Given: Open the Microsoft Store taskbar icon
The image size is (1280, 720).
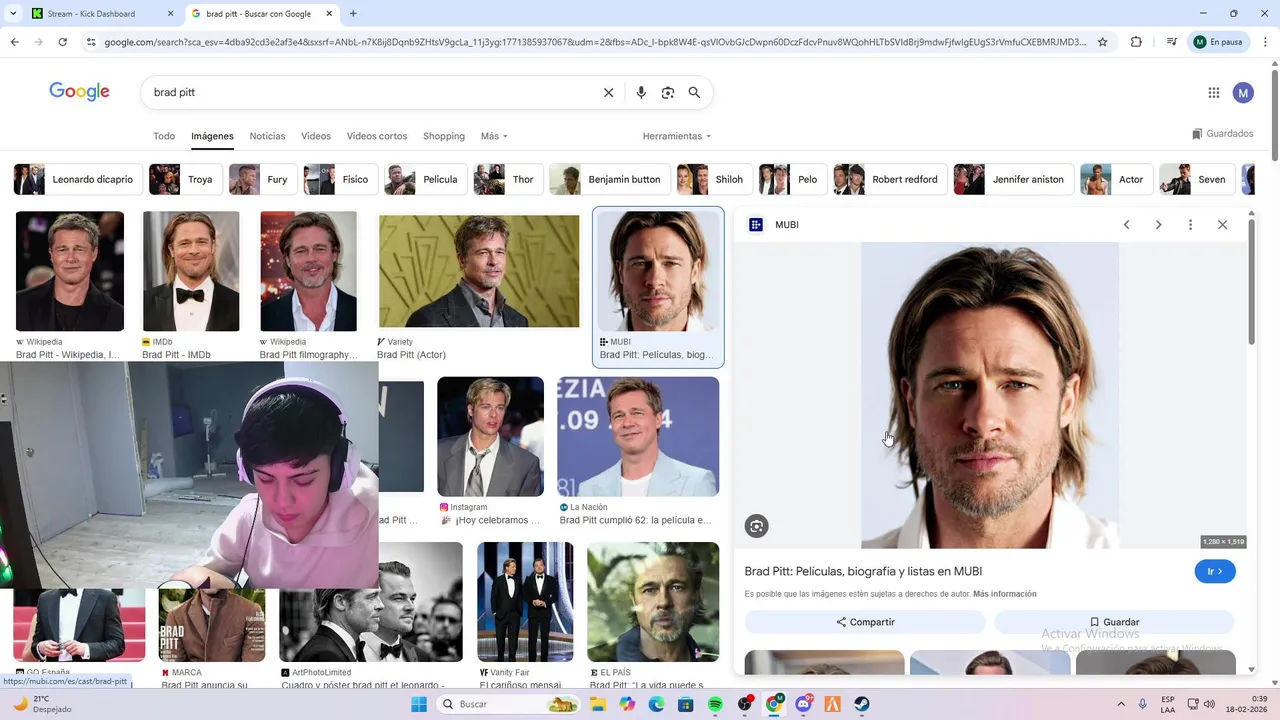Looking at the screenshot, I should coord(686,704).
